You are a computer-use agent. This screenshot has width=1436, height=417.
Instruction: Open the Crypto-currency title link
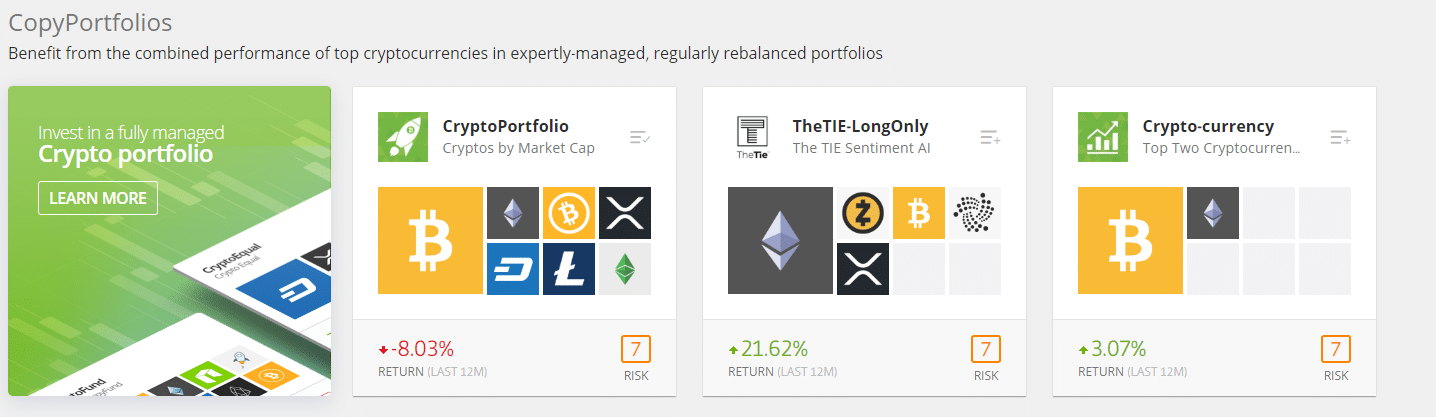1208,127
